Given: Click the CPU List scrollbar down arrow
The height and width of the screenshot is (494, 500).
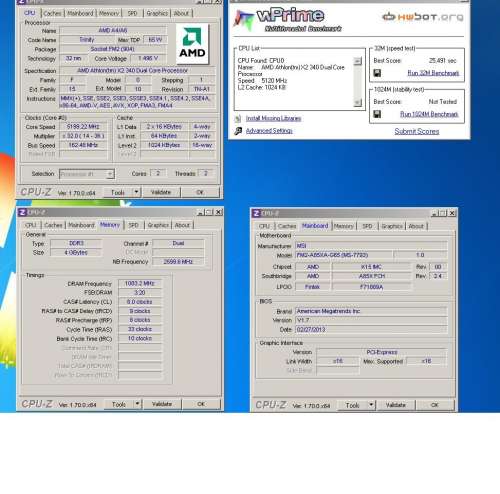Looking at the screenshot, I should coord(357,102).
